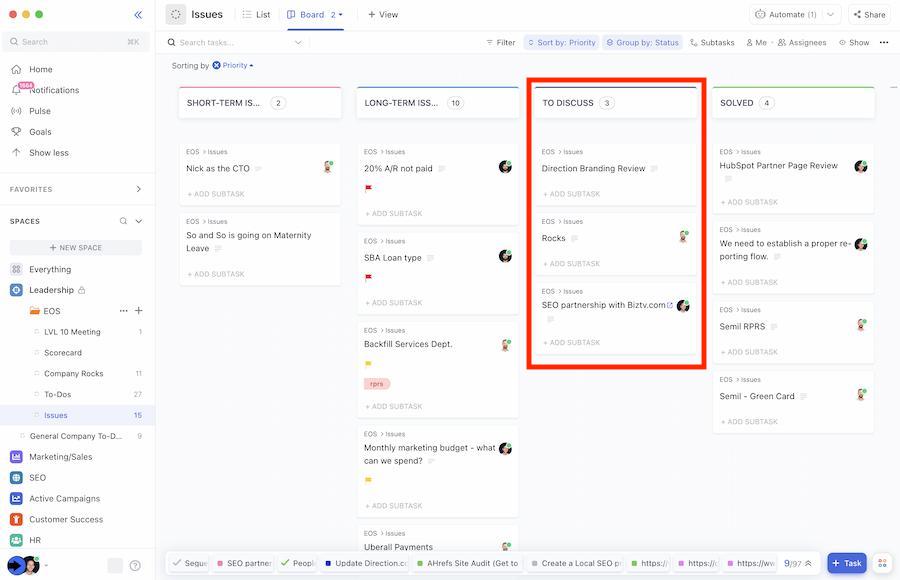Open Sort by Priority dropdown
This screenshot has height=580, width=900.
[x=560, y=43]
